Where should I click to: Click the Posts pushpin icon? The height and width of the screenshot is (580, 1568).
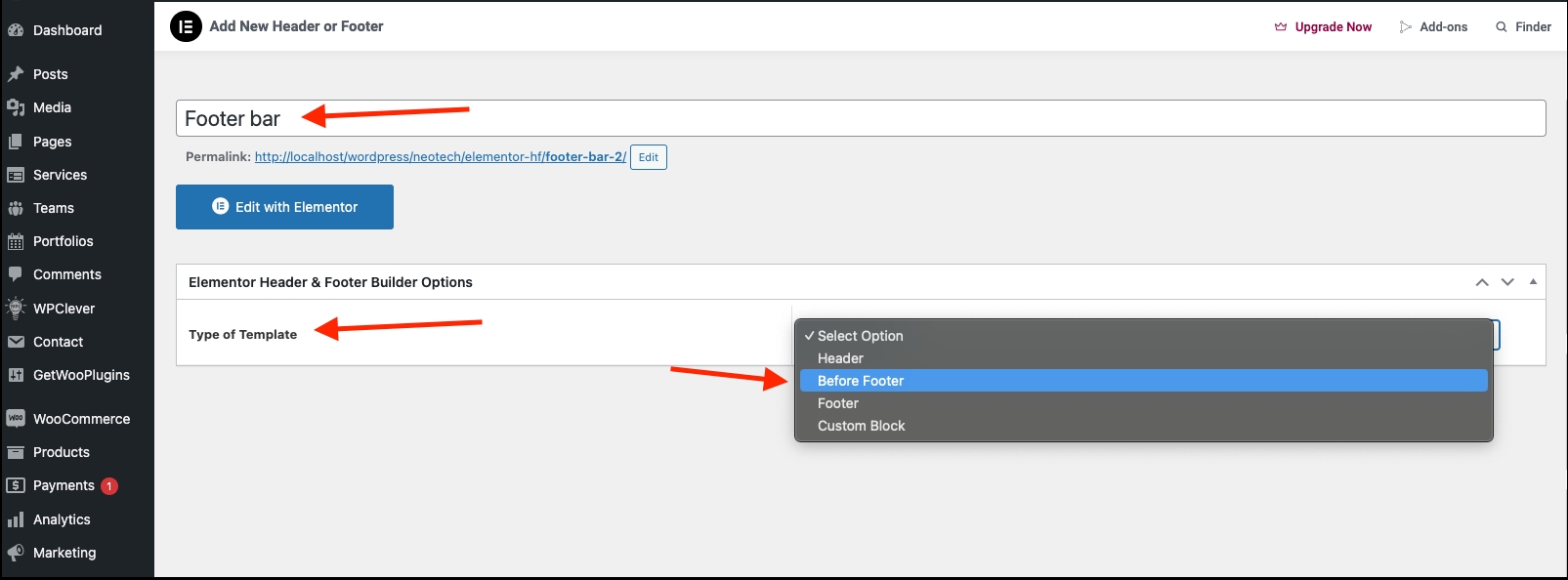pos(16,74)
